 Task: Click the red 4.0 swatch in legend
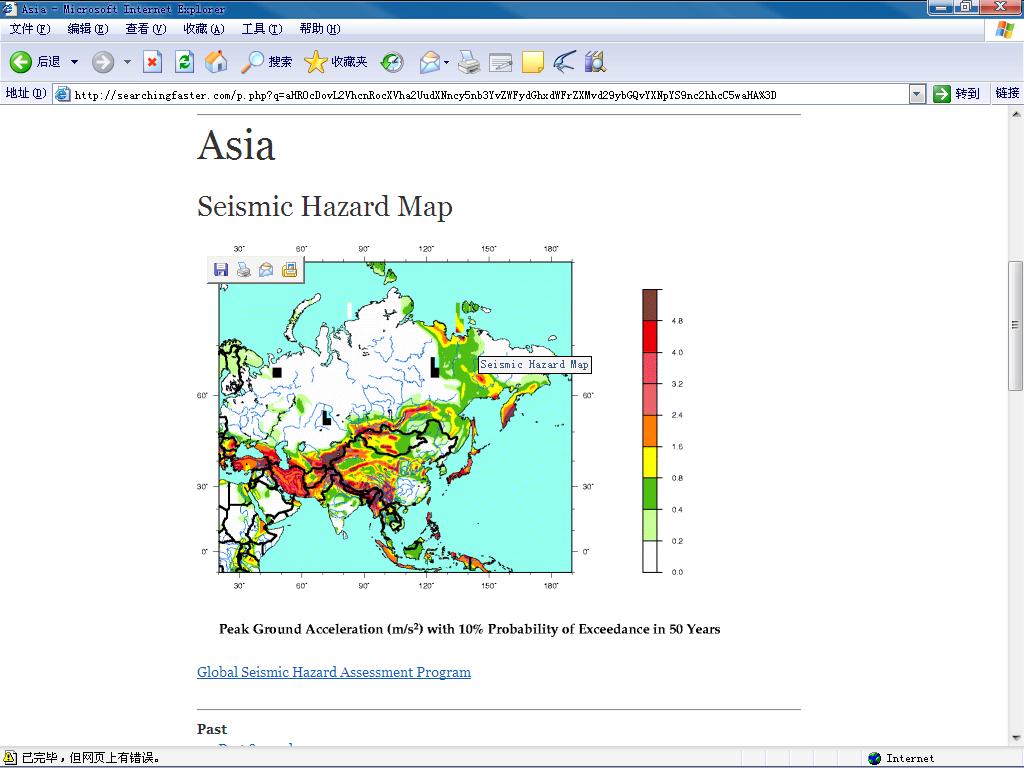[651, 337]
